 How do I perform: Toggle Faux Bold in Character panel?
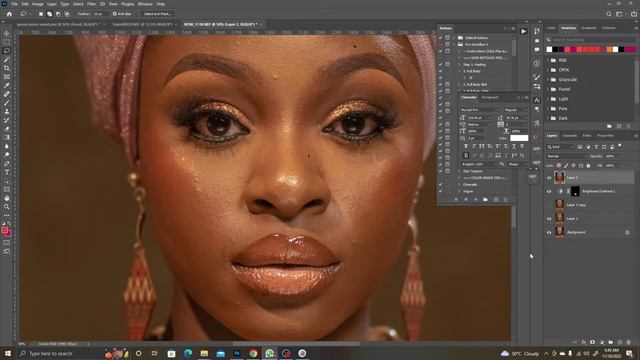point(466,146)
